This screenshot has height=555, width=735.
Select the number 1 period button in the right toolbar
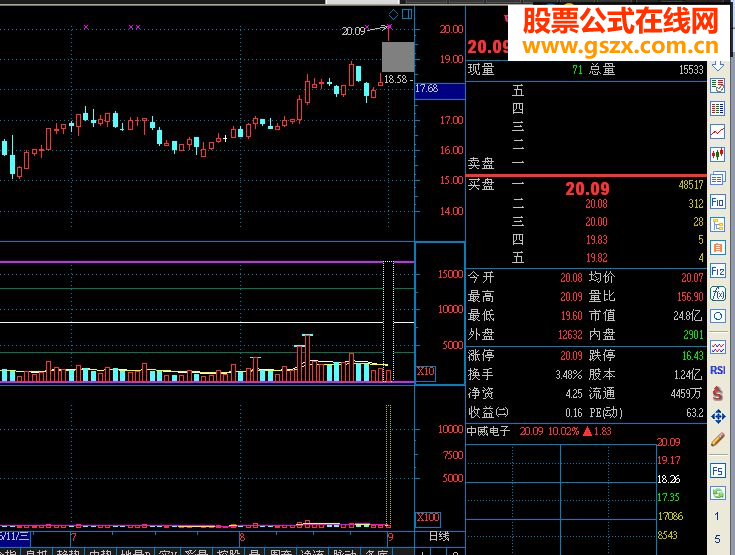pyautogui.click(x=717, y=516)
